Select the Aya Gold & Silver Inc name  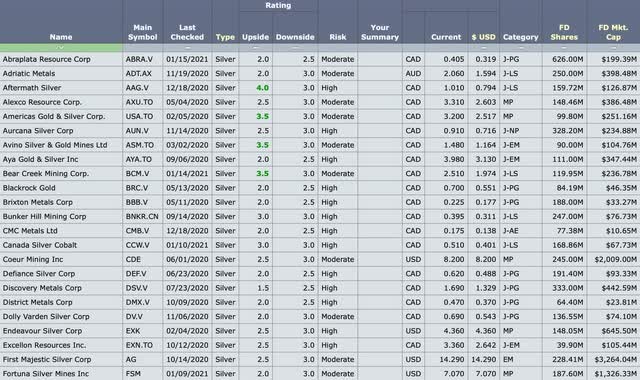[40, 159]
